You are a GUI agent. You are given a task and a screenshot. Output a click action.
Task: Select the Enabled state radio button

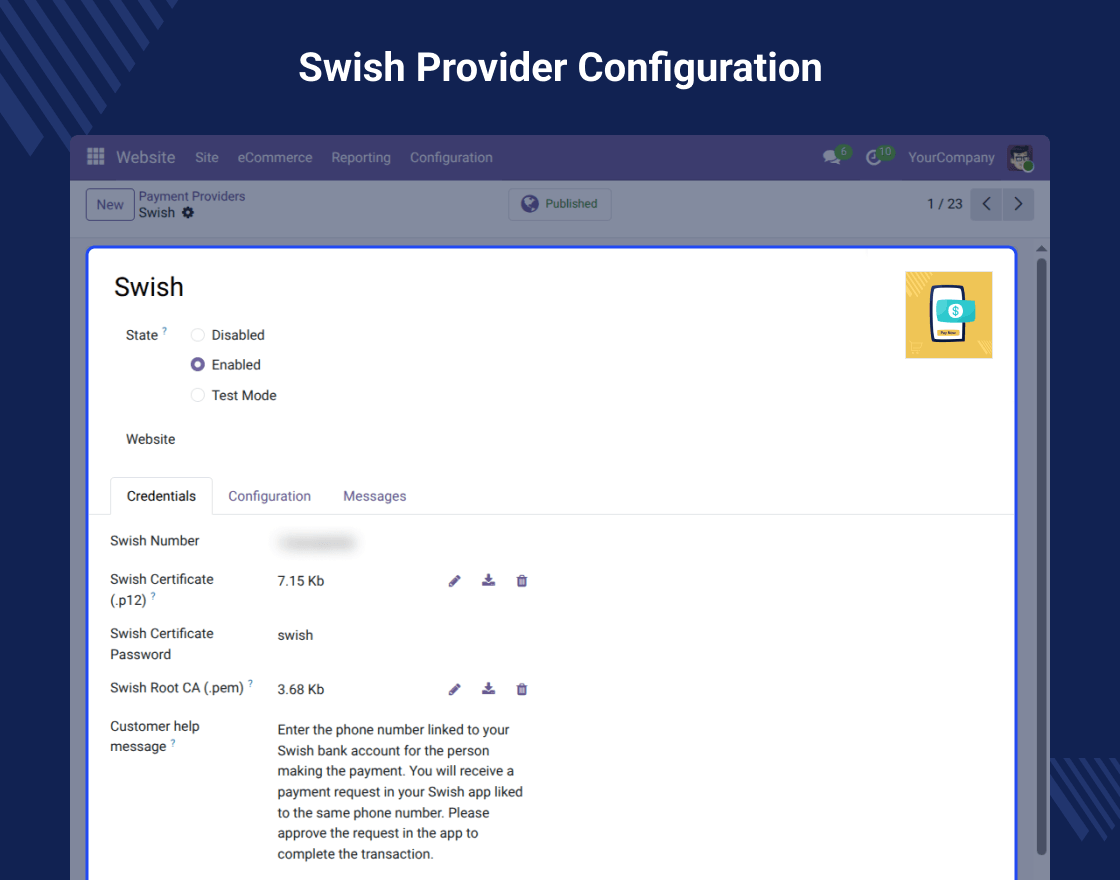pyautogui.click(x=198, y=364)
